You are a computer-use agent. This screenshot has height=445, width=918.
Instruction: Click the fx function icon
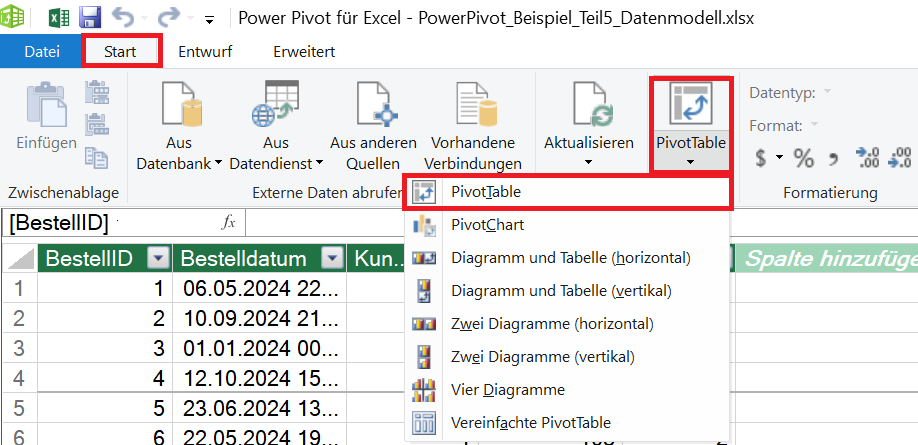pos(228,222)
